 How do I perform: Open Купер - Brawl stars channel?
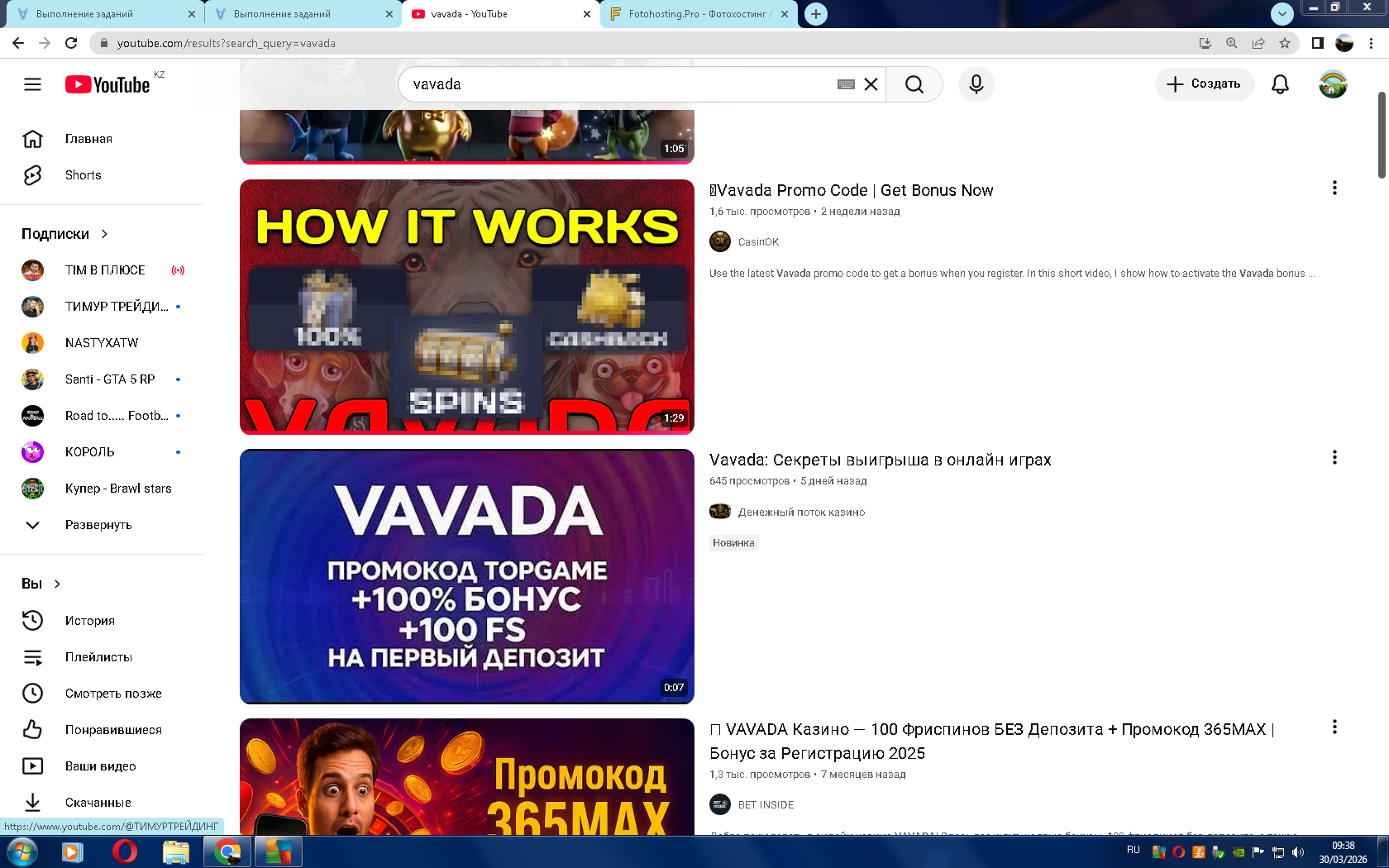(102, 489)
